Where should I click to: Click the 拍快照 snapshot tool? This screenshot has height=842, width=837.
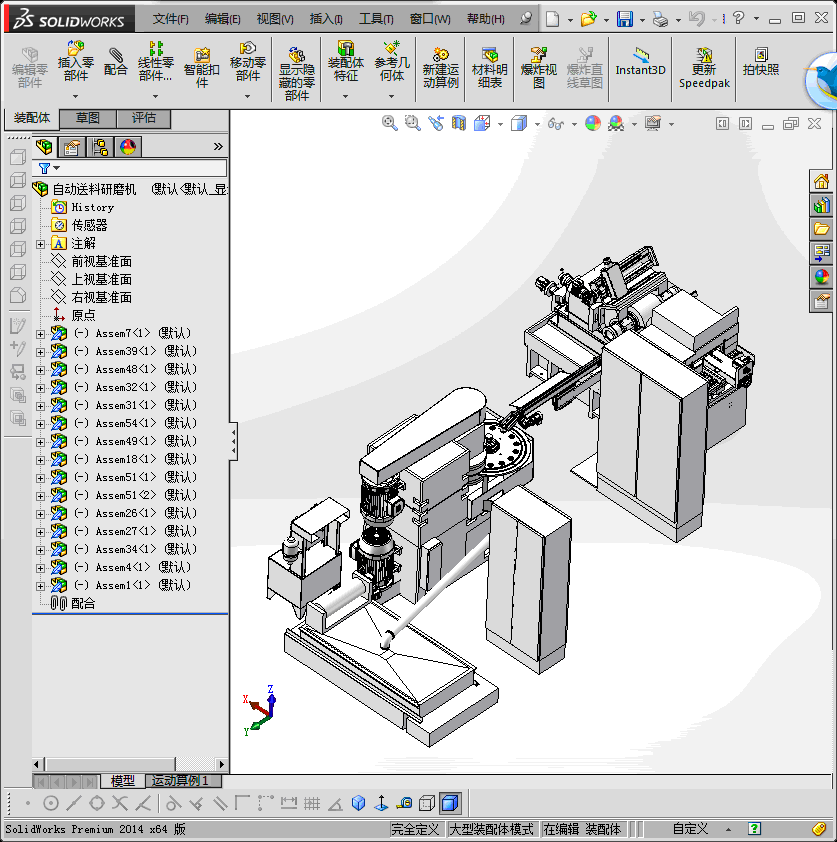[x=761, y=62]
